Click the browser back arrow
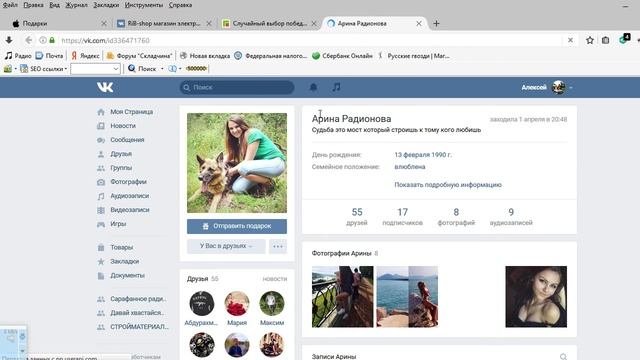Viewport: 640px width, 360px height. click(29, 40)
